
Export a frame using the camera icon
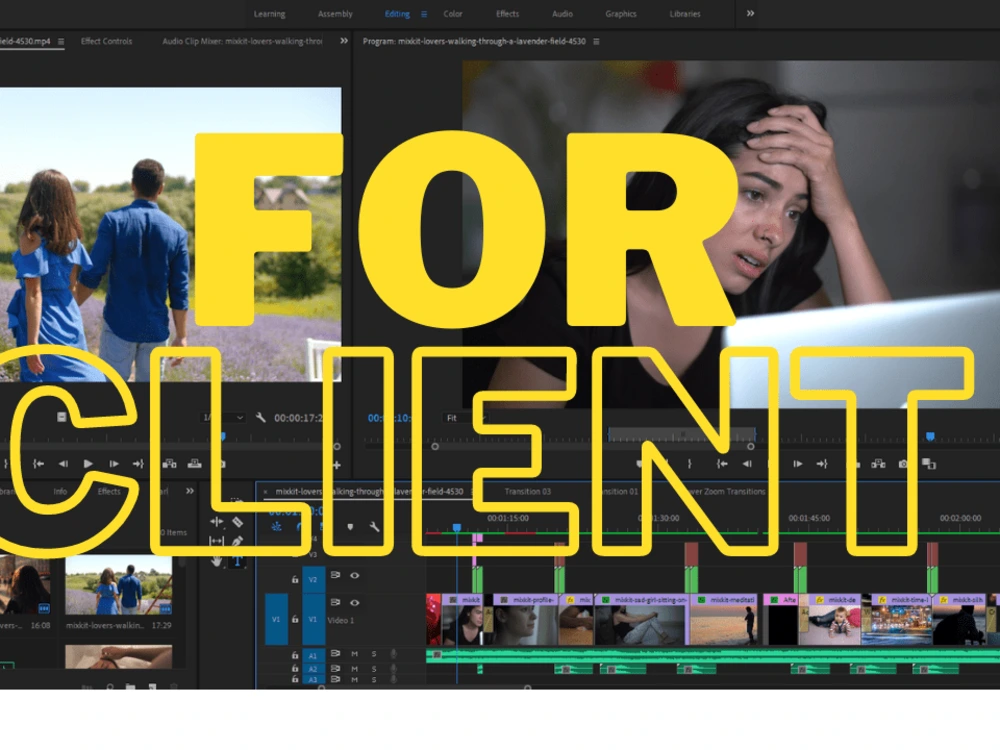point(902,464)
